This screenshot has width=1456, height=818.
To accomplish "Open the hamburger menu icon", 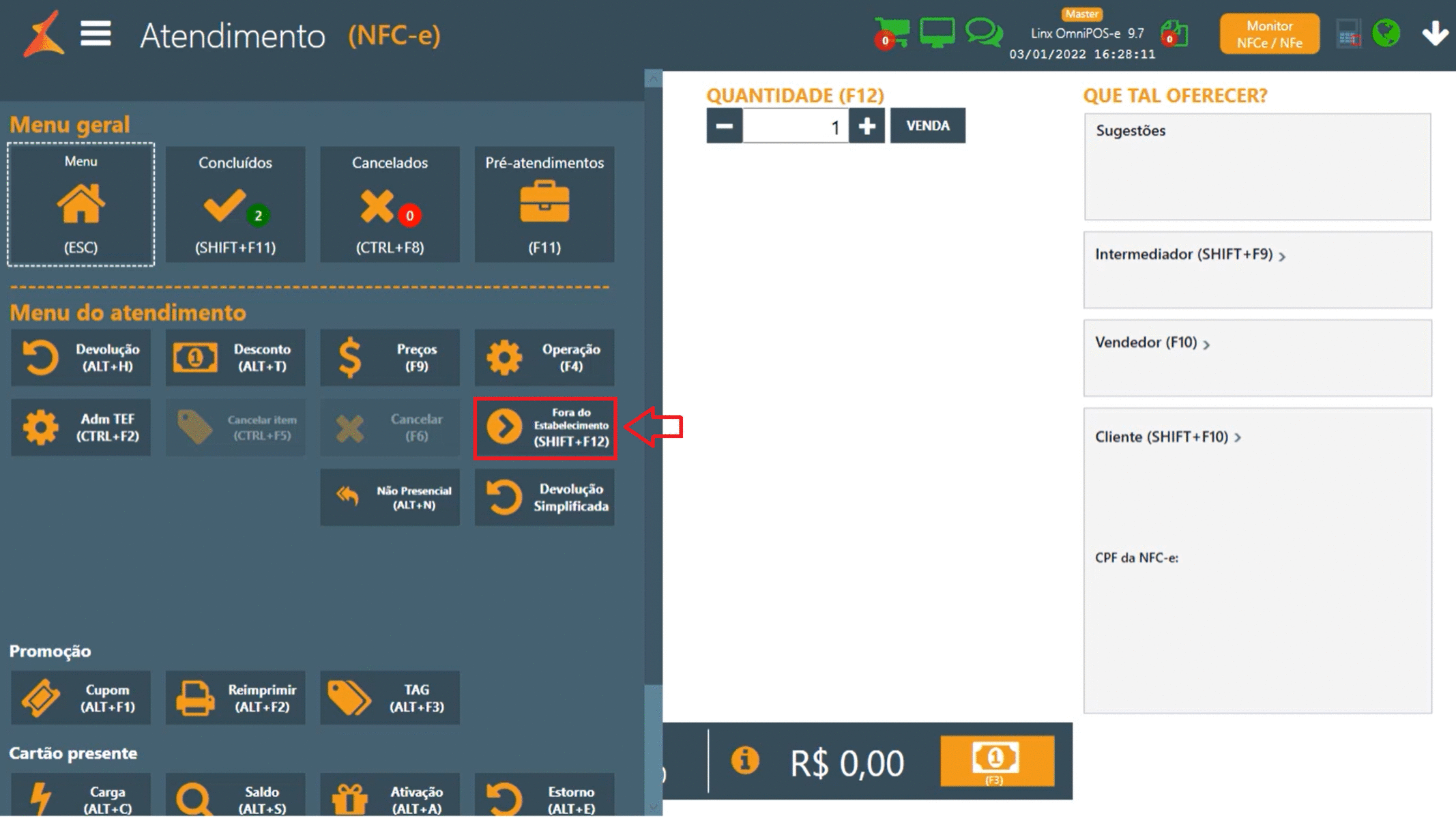I will (96, 33).
